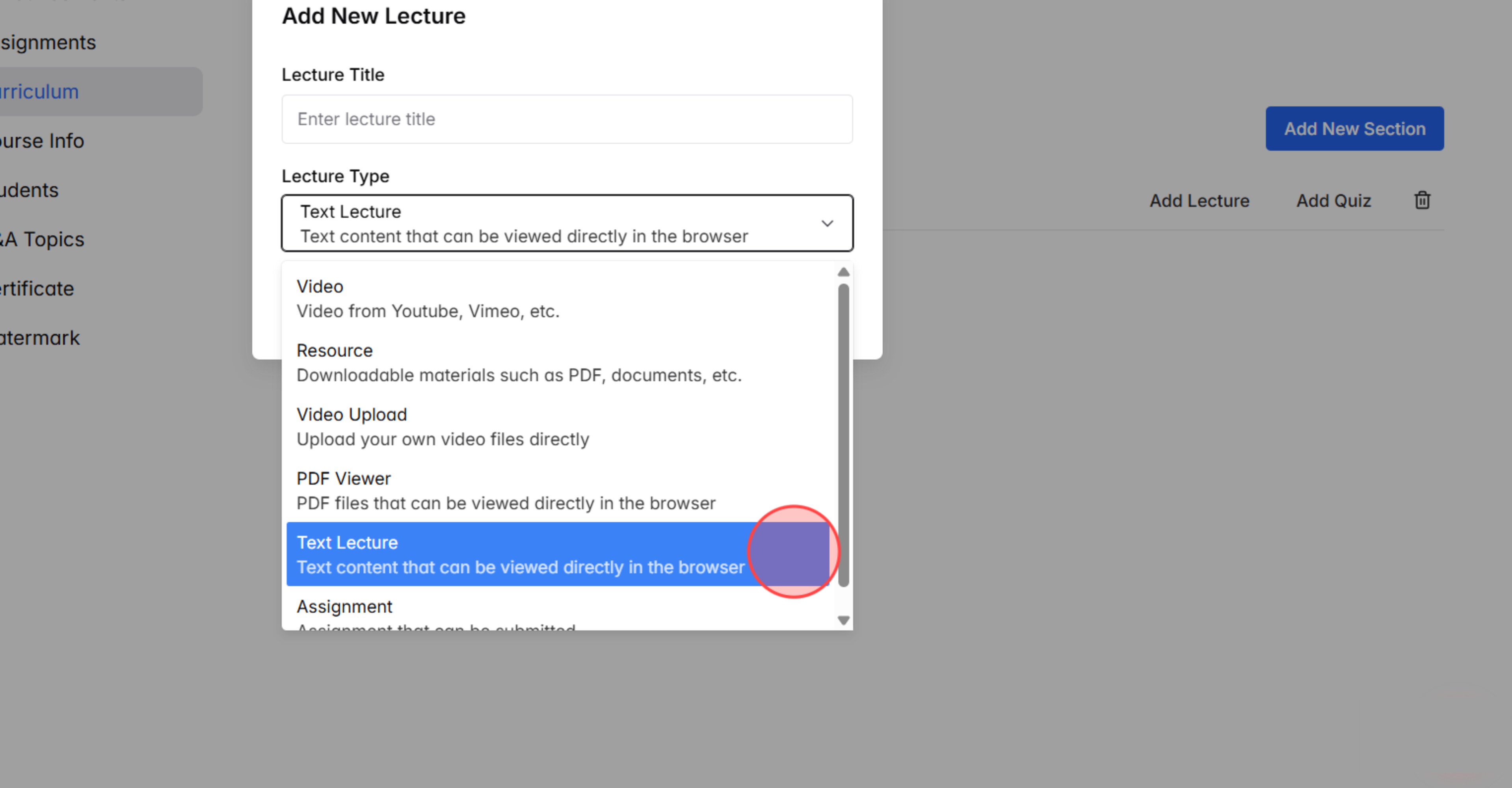1512x788 pixels.
Task: Navigate to Course Info
Action: (x=41, y=140)
